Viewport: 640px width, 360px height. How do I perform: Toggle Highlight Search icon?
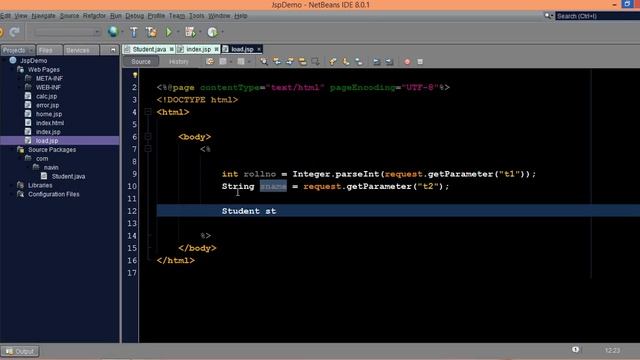(x=302, y=62)
